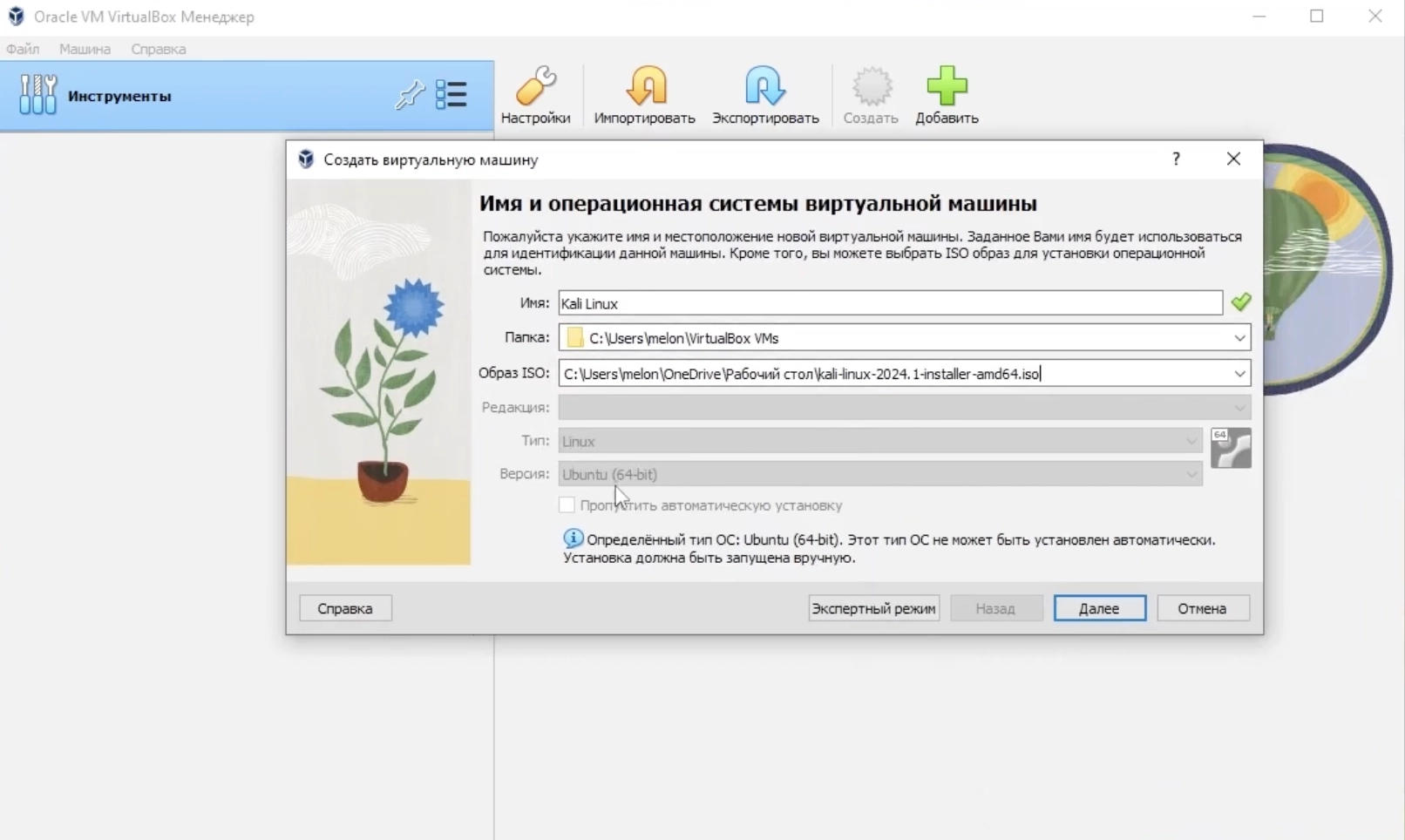
Task: Switch to Экспертный режим
Action: point(872,607)
